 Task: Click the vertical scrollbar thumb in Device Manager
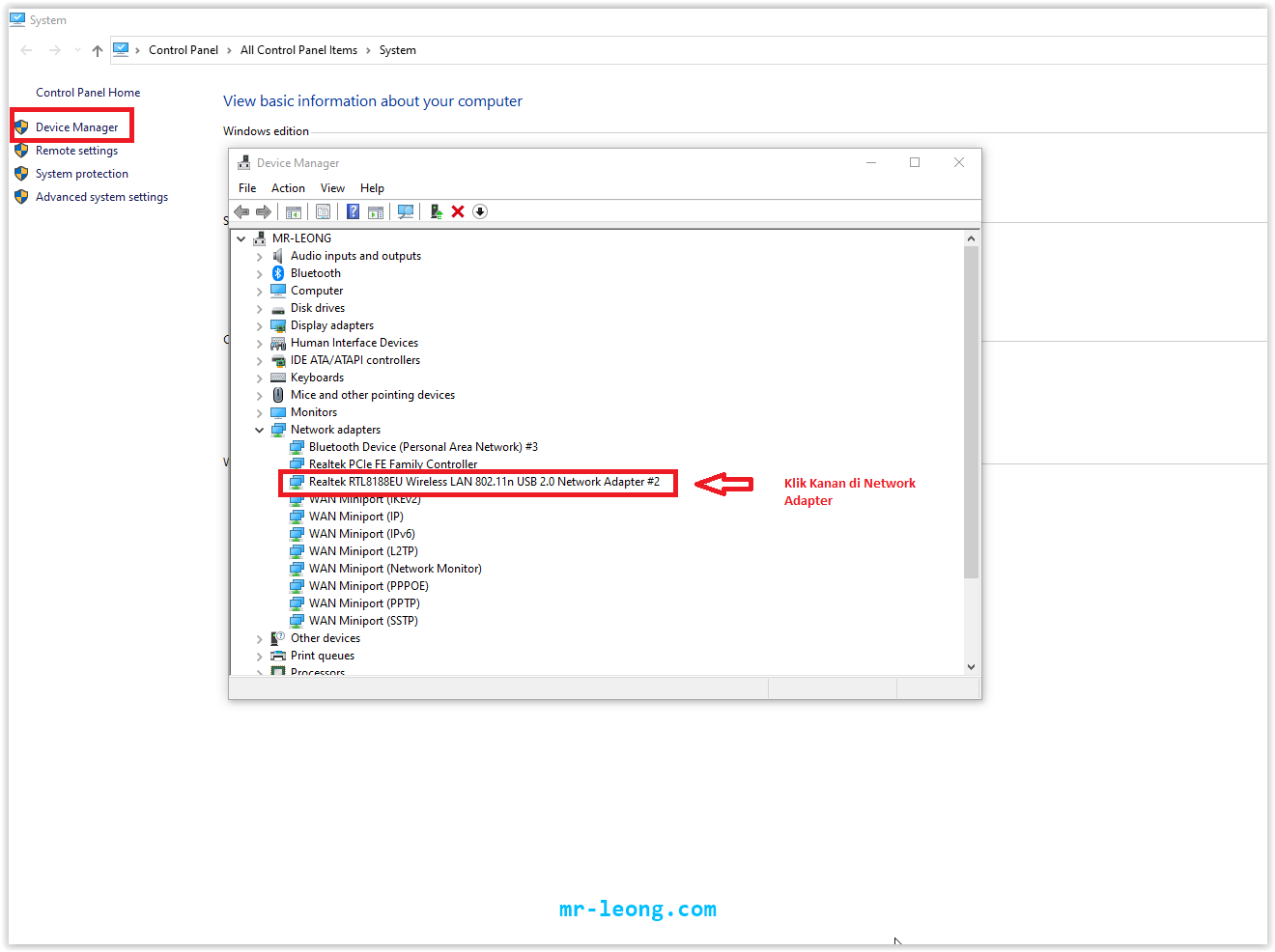[x=971, y=412]
